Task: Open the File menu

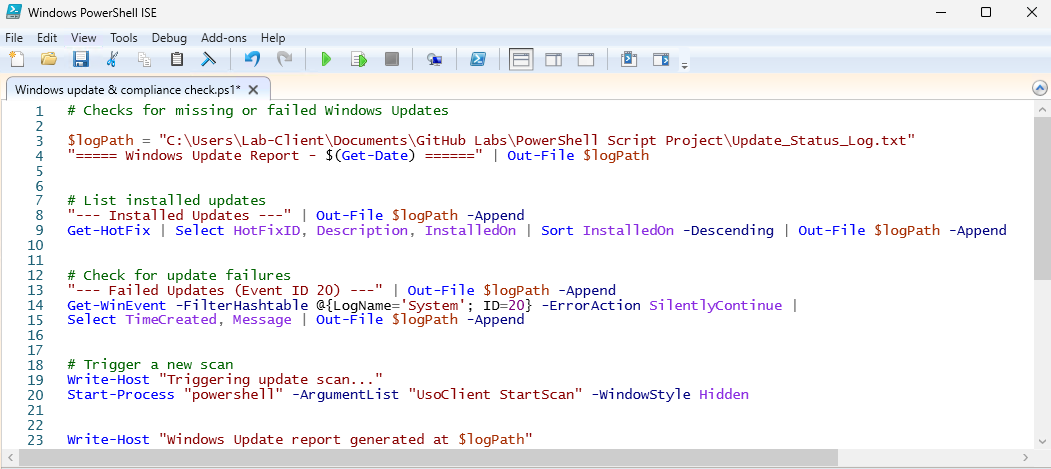Action: (x=13, y=38)
